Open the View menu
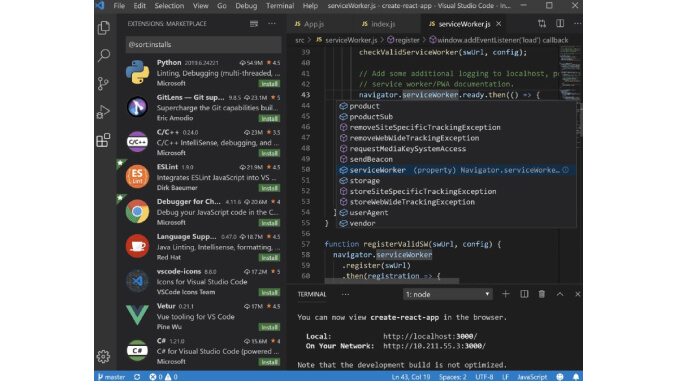678x381 pixels. pyautogui.click(x=200, y=6)
